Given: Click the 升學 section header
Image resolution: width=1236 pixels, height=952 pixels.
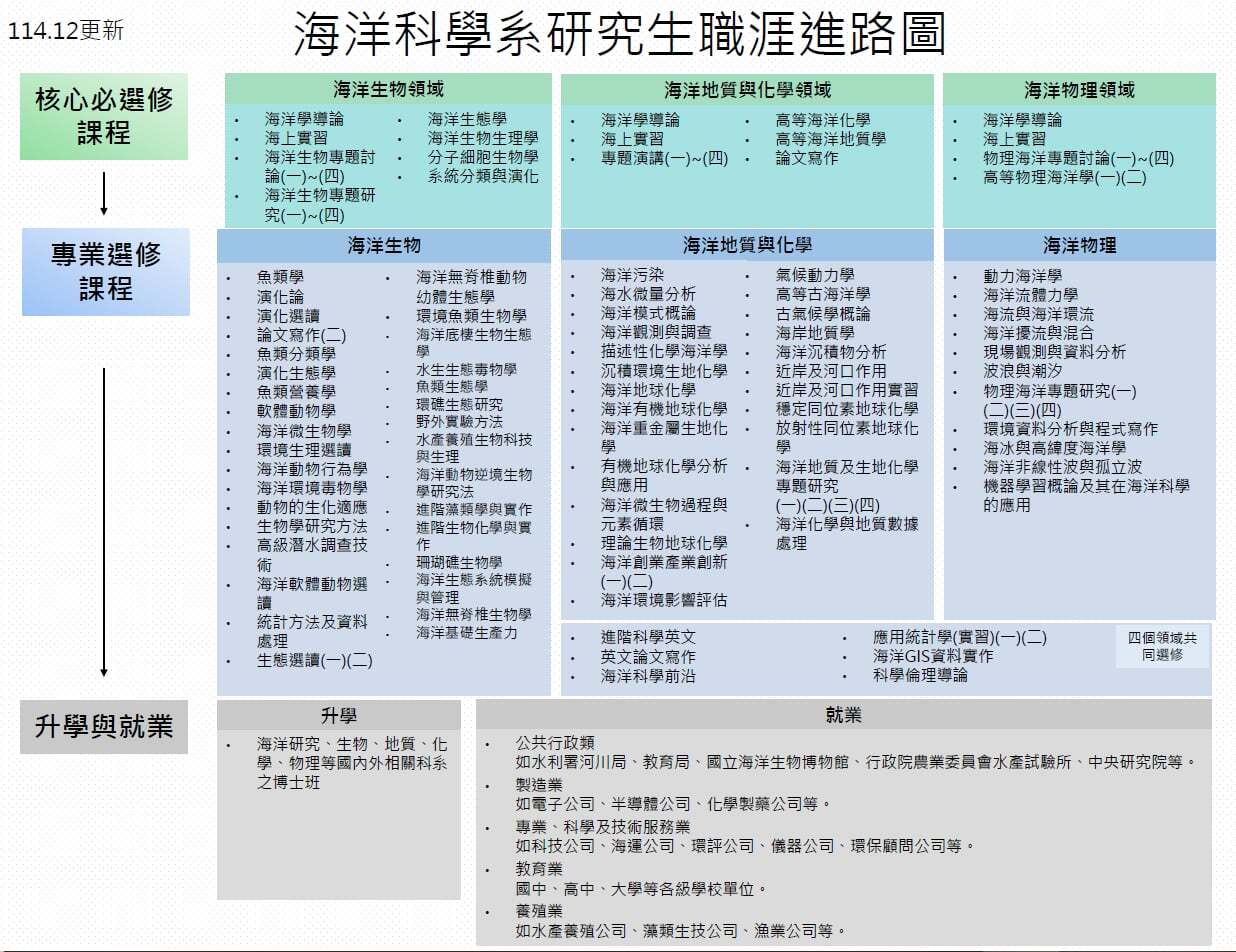Looking at the screenshot, I should pyautogui.click(x=338, y=715).
